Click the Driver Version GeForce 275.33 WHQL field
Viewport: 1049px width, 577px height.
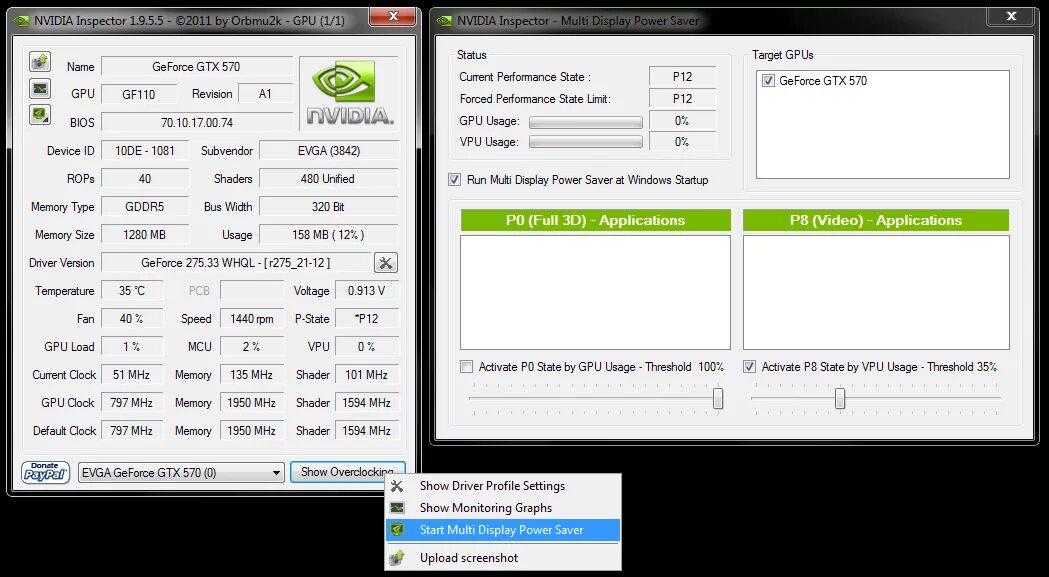[236, 263]
